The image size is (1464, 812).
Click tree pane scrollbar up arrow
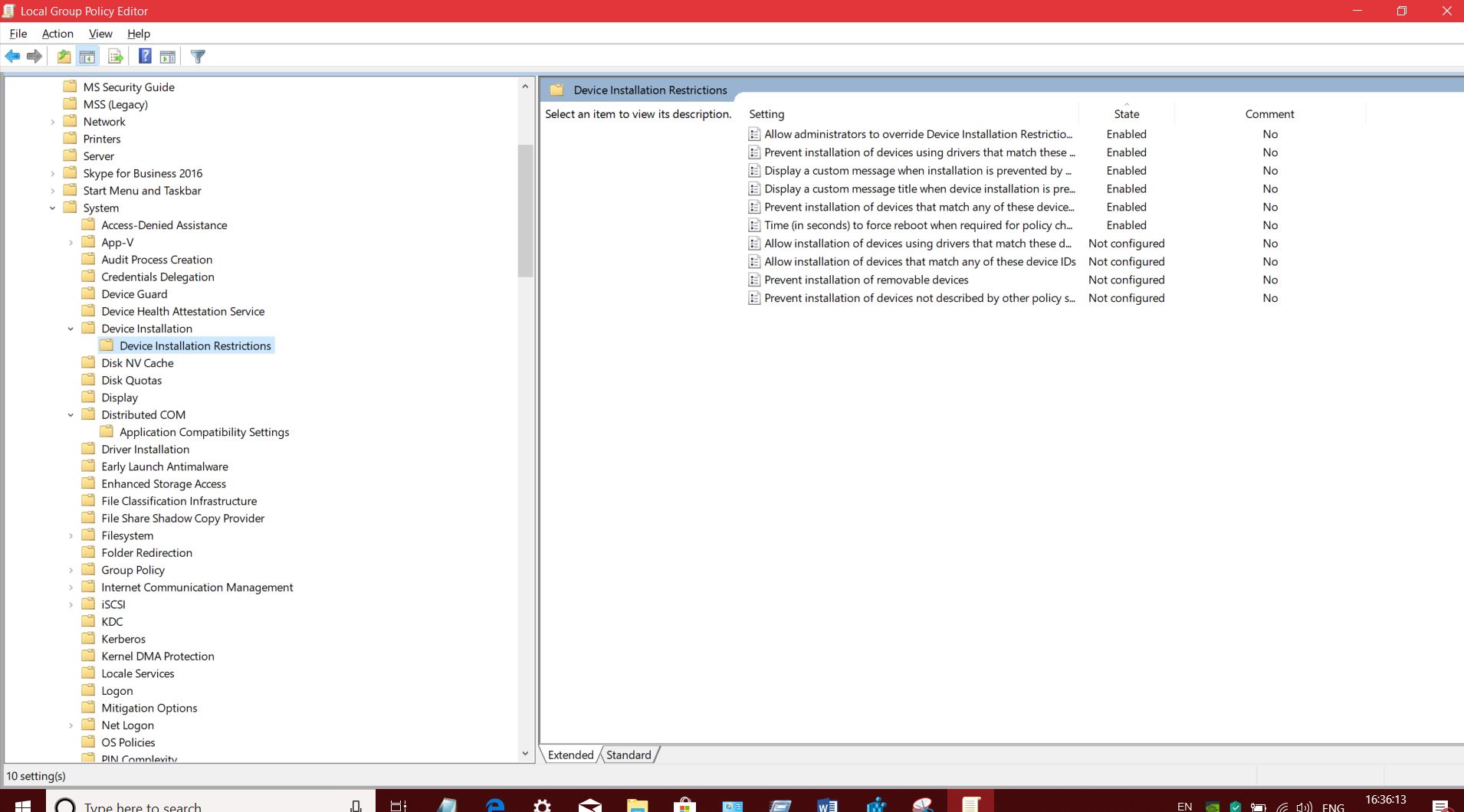tap(525, 86)
